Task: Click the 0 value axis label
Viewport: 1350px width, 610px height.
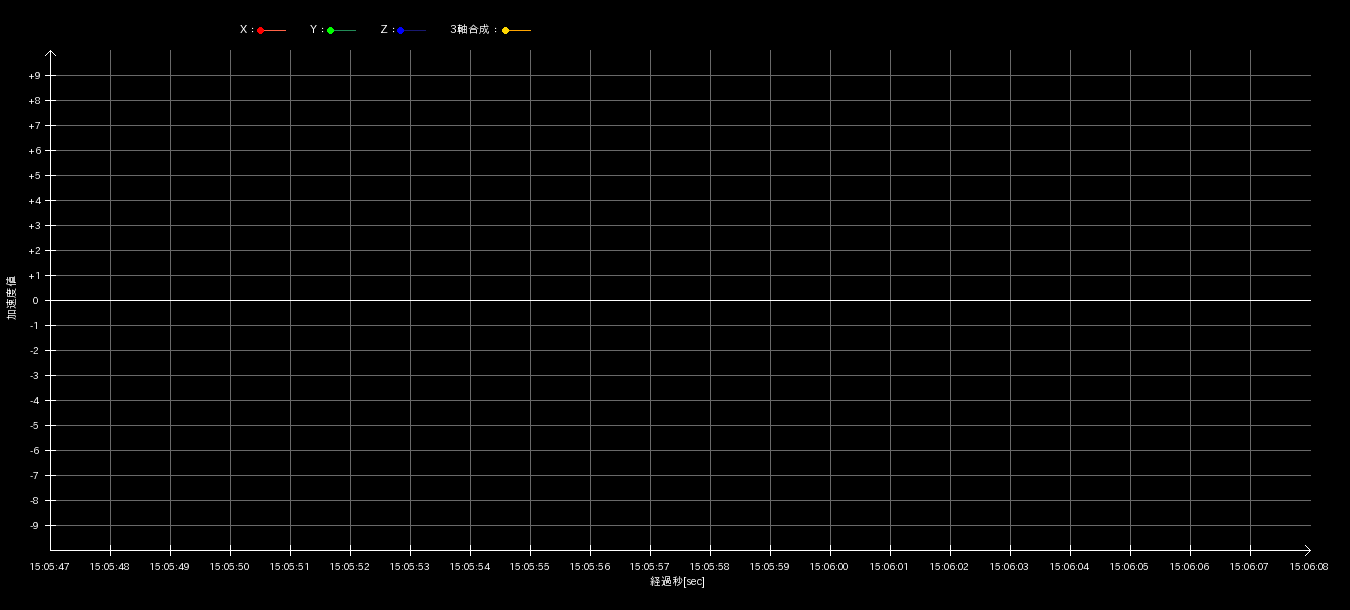Action: [35, 301]
